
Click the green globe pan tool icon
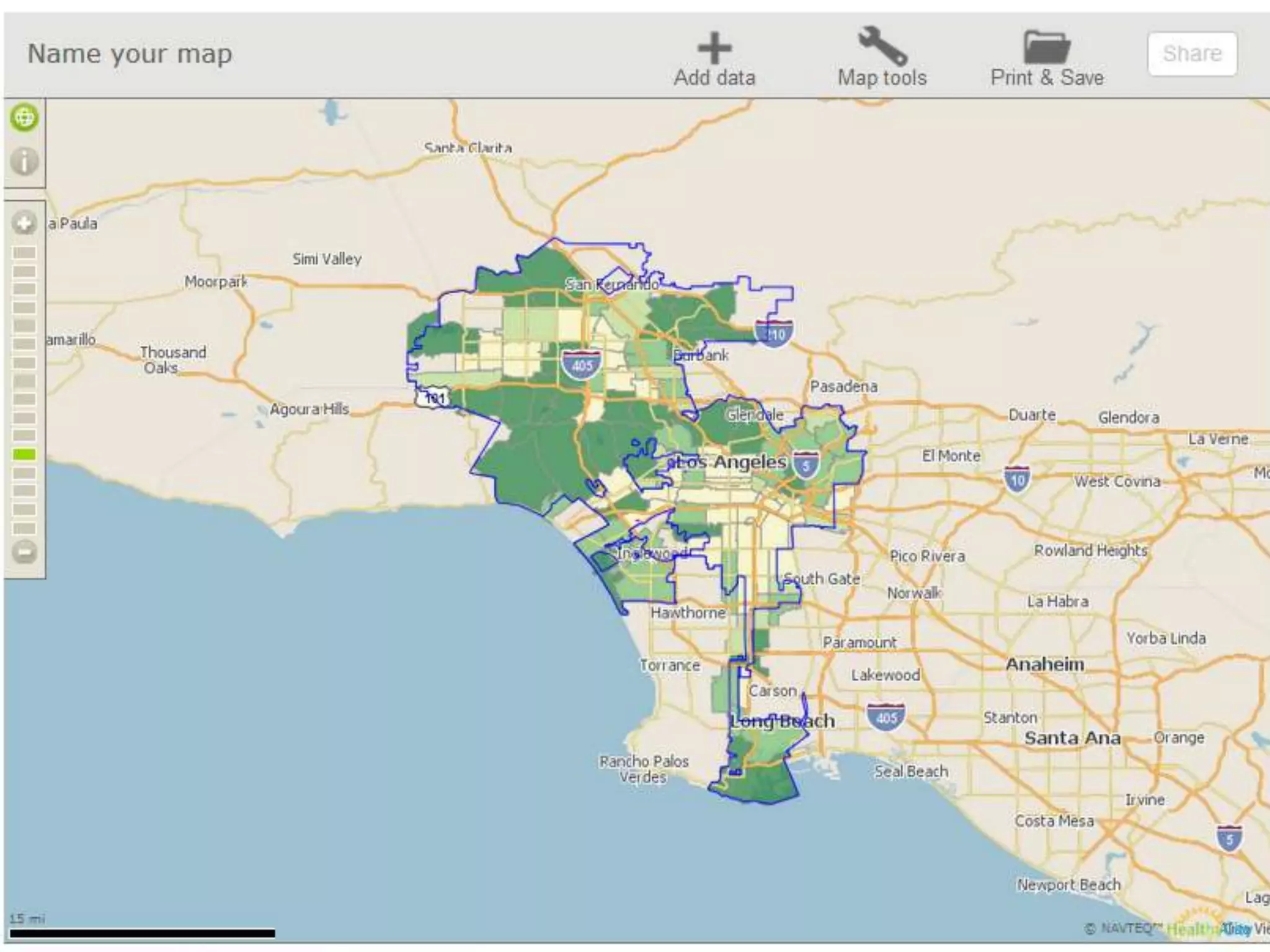click(24, 117)
